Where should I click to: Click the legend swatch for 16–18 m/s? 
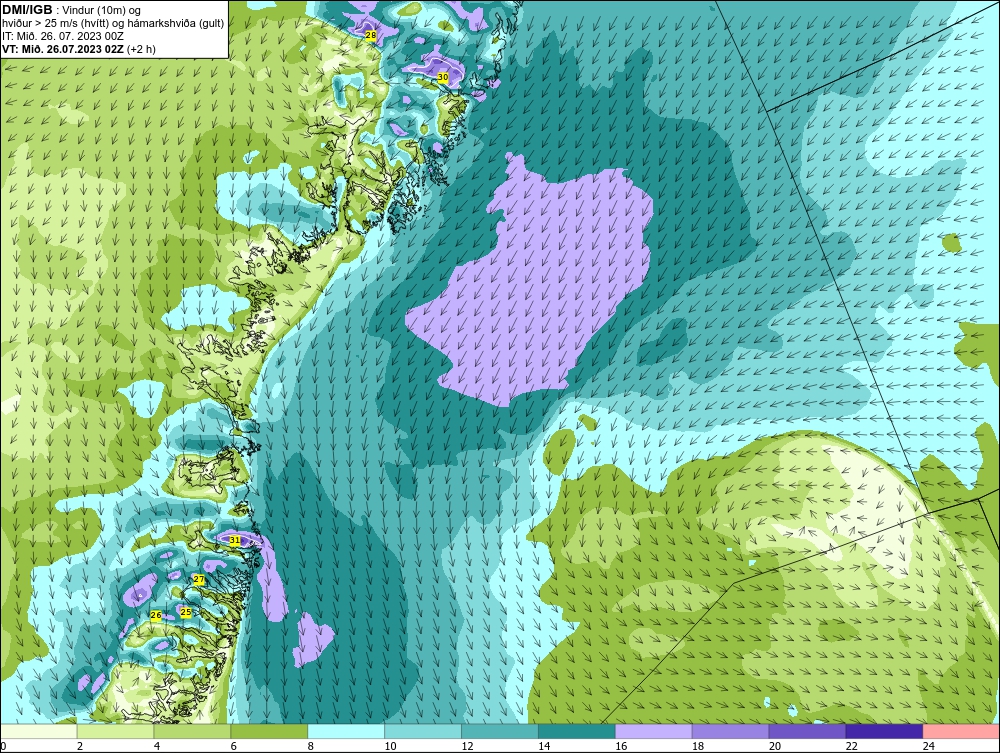click(654, 731)
